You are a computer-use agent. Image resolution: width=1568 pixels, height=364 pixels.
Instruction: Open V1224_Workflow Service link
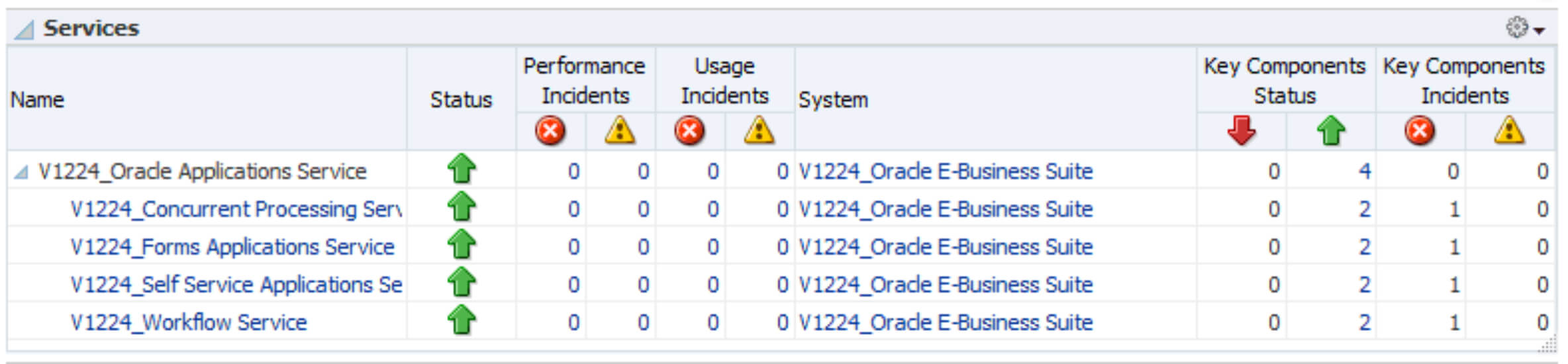(189, 322)
